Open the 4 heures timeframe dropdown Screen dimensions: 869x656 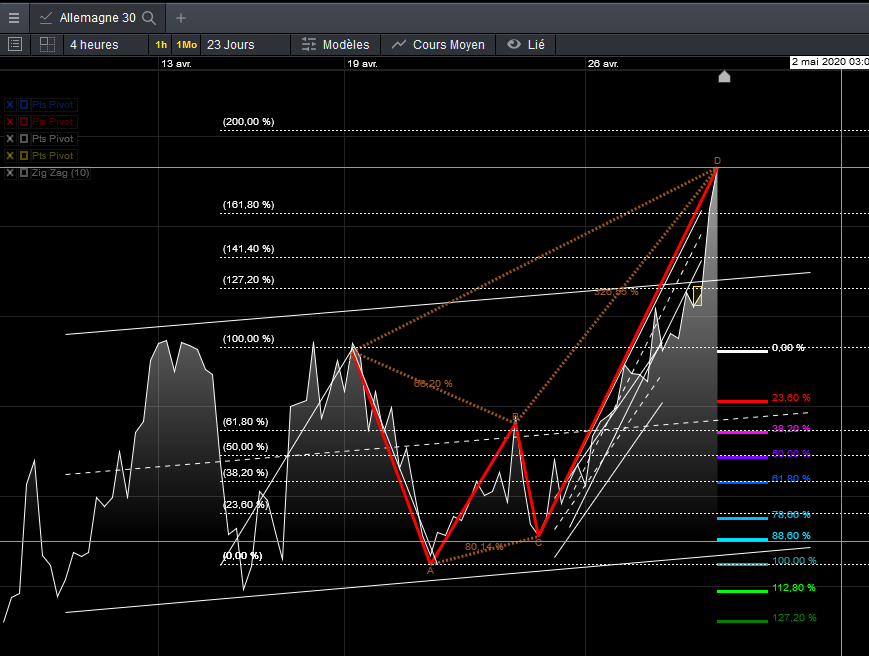pos(105,45)
